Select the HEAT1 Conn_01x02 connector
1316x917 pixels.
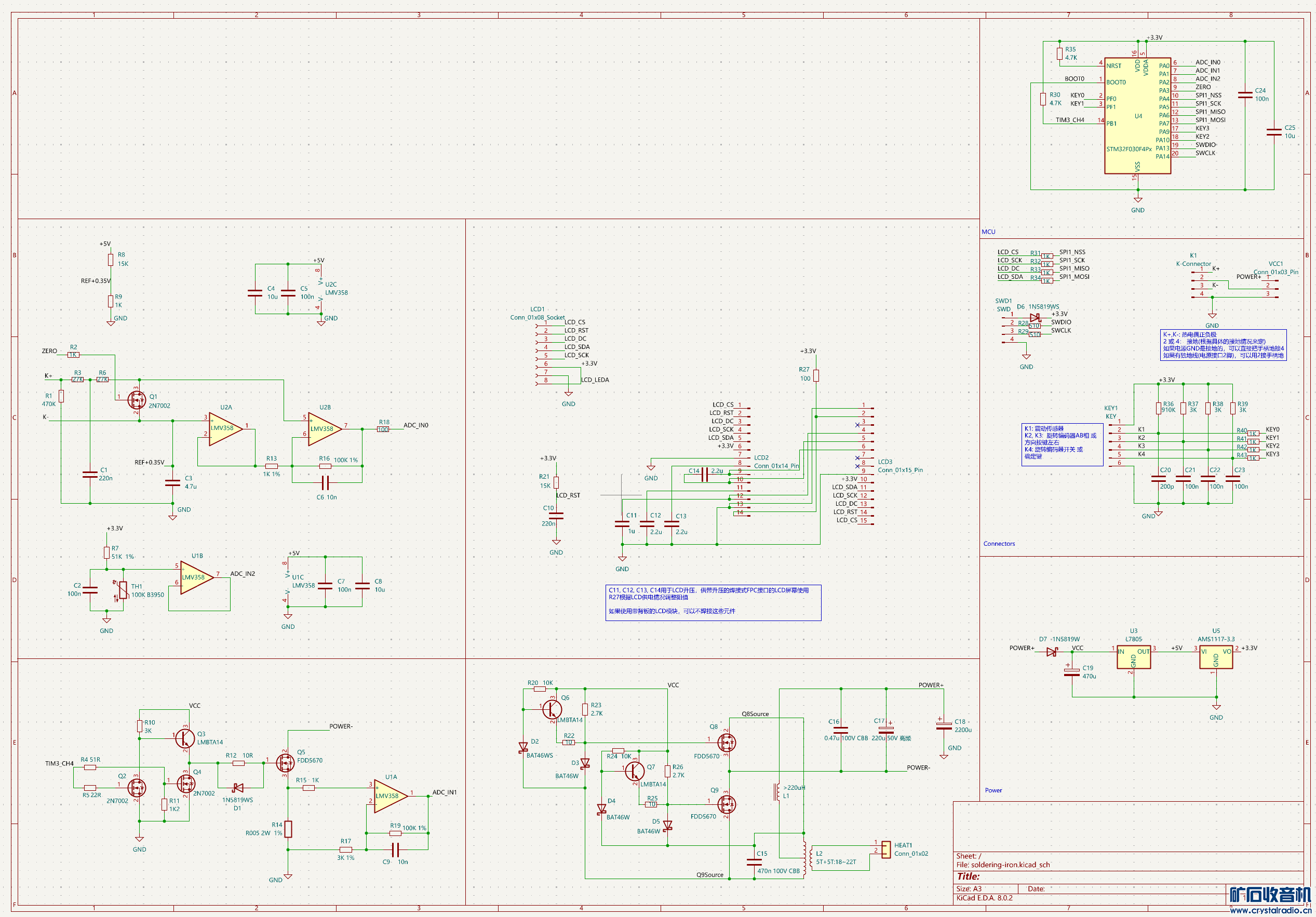pyautogui.click(x=886, y=849)
